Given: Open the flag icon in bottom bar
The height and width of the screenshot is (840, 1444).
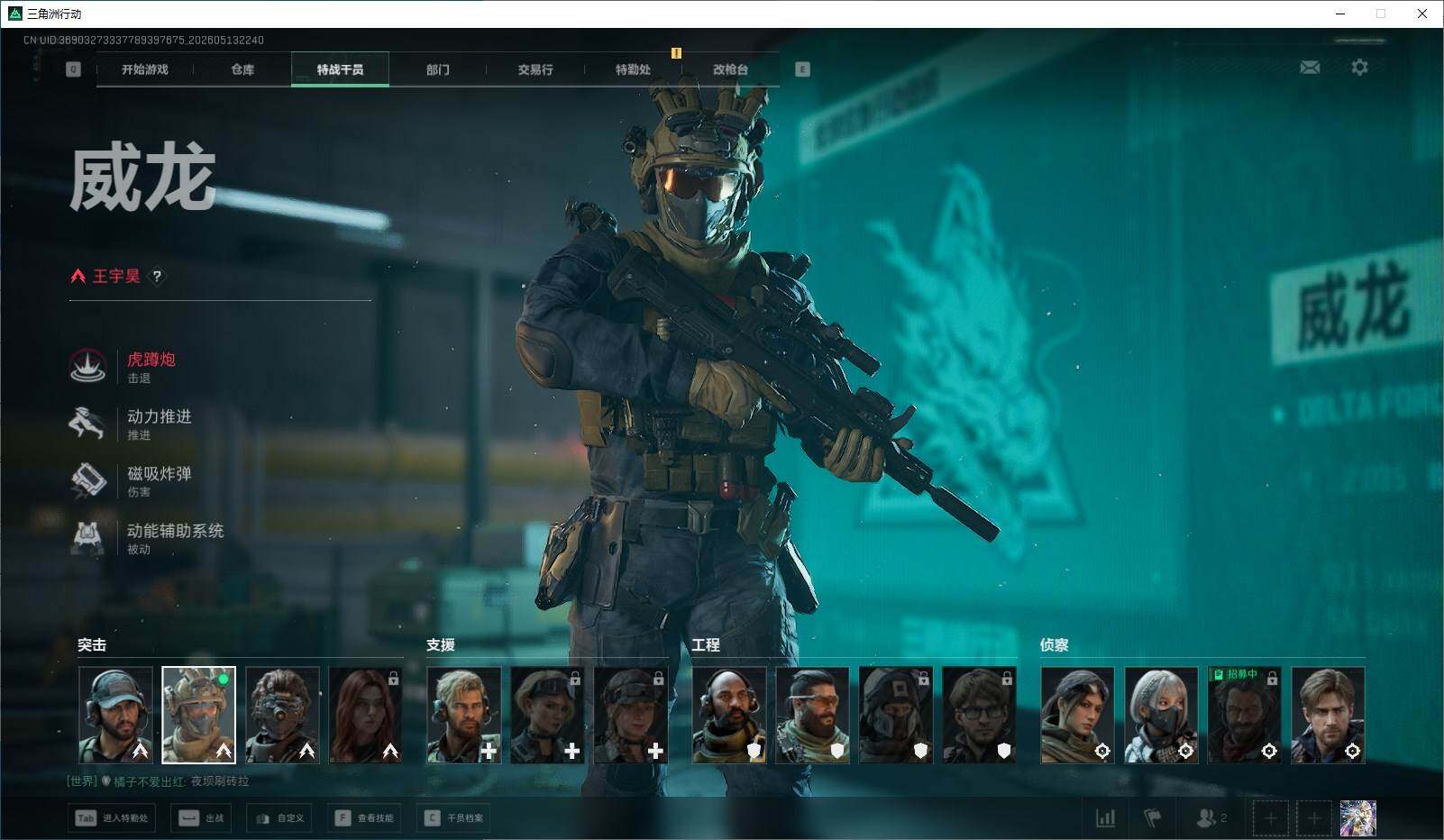Looking at the screenshot, I should (1152, 818).
